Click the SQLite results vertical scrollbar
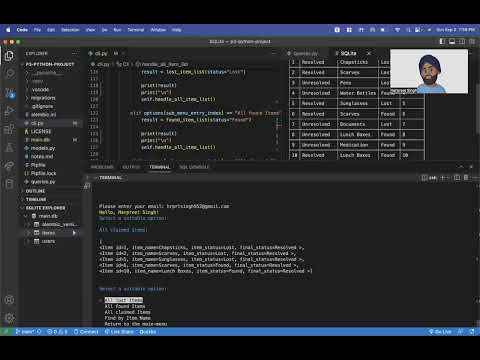This screenshot has height=360, width=480. 477,110
